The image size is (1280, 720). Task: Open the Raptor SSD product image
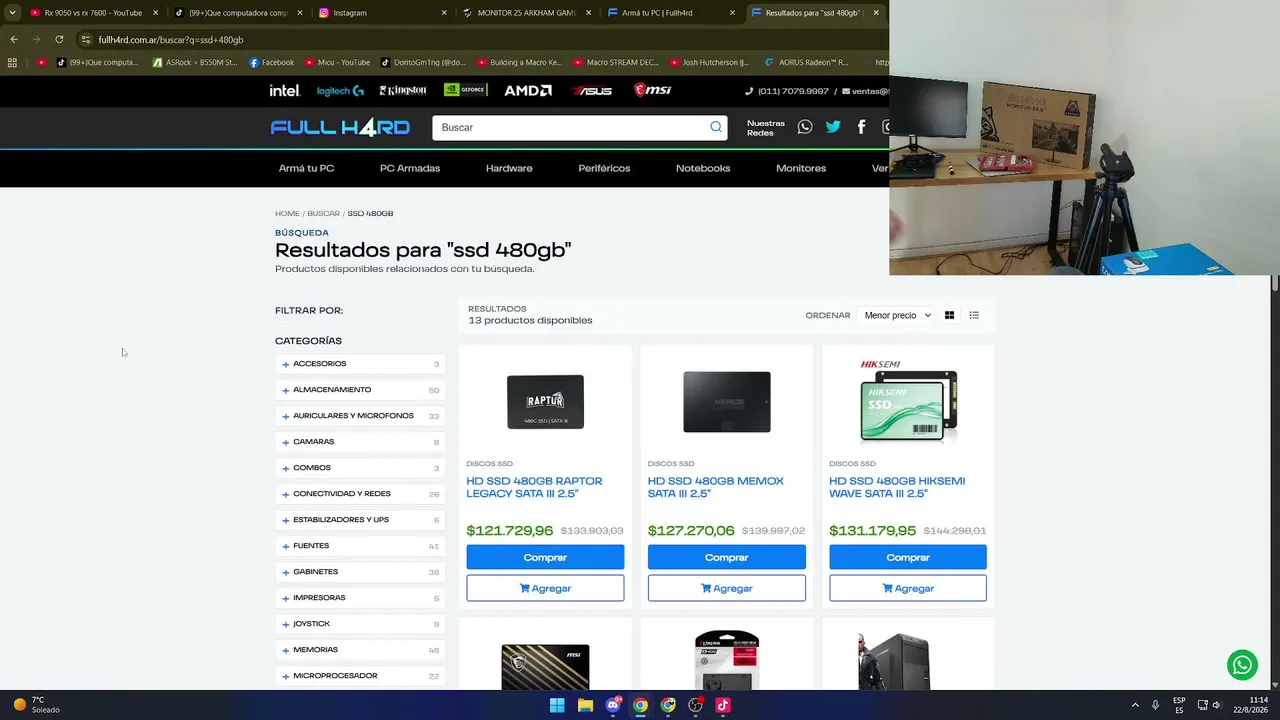[545, 402]
